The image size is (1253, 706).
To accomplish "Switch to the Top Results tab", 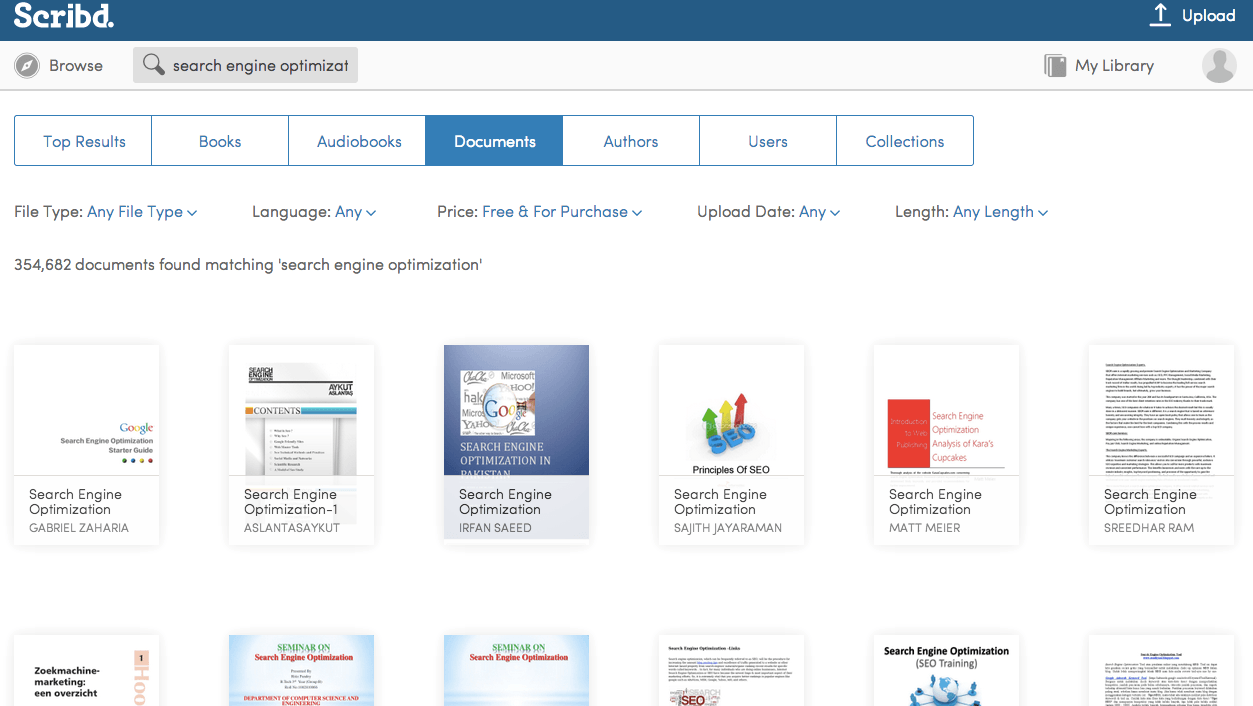I will pyautogui.click(x=84, y=141).
